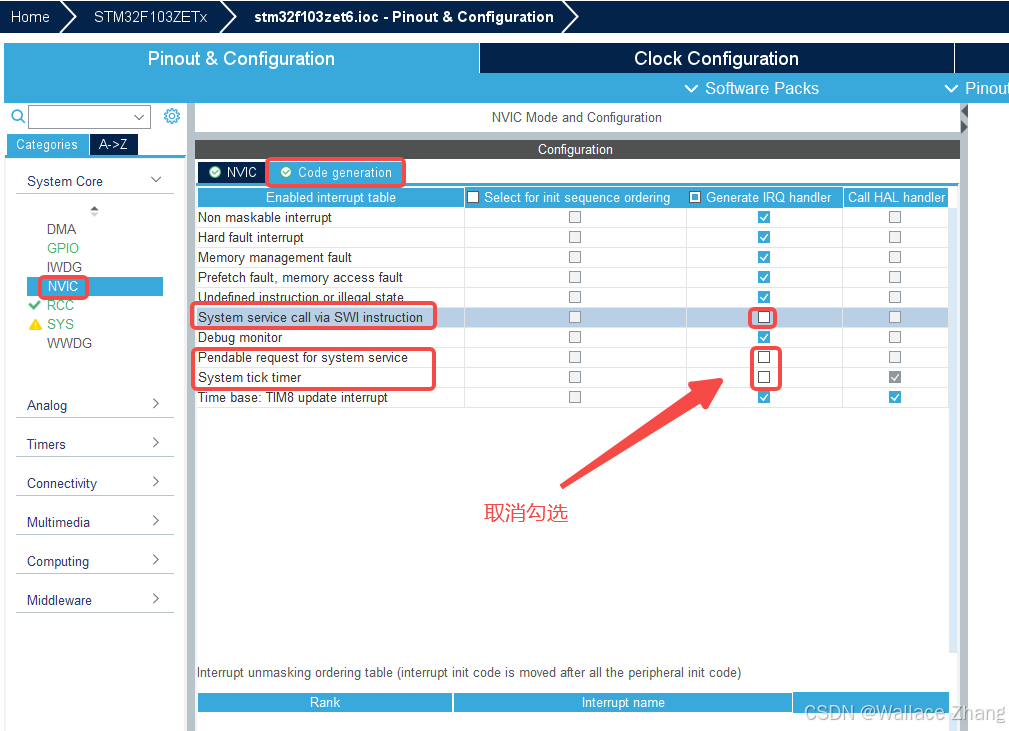Uncheck Generate IRQ handler for Hard fault interrupt
The image size is (1009, 731).
click(764, 237)
